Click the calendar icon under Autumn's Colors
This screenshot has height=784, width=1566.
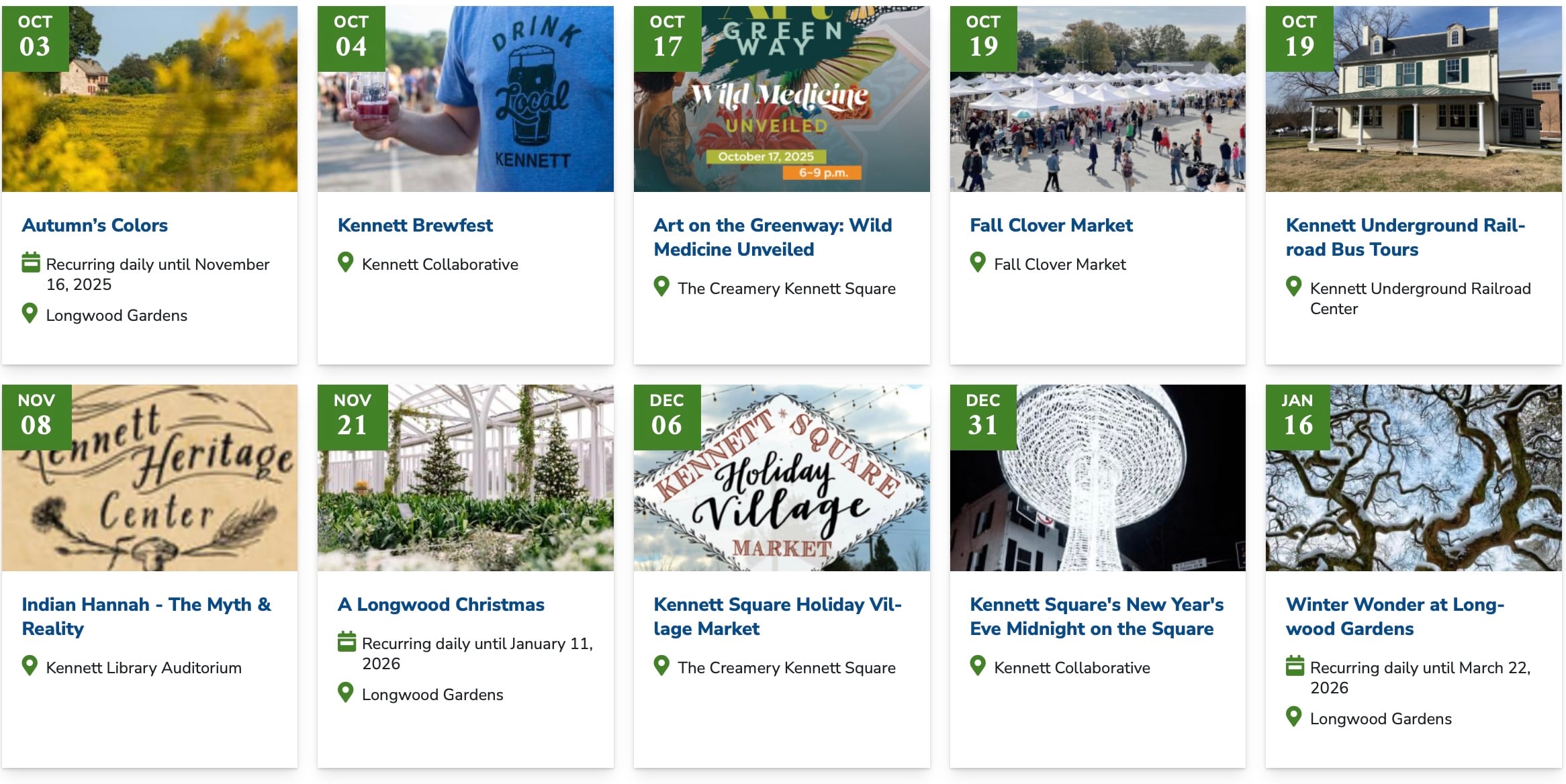(31, 262)
